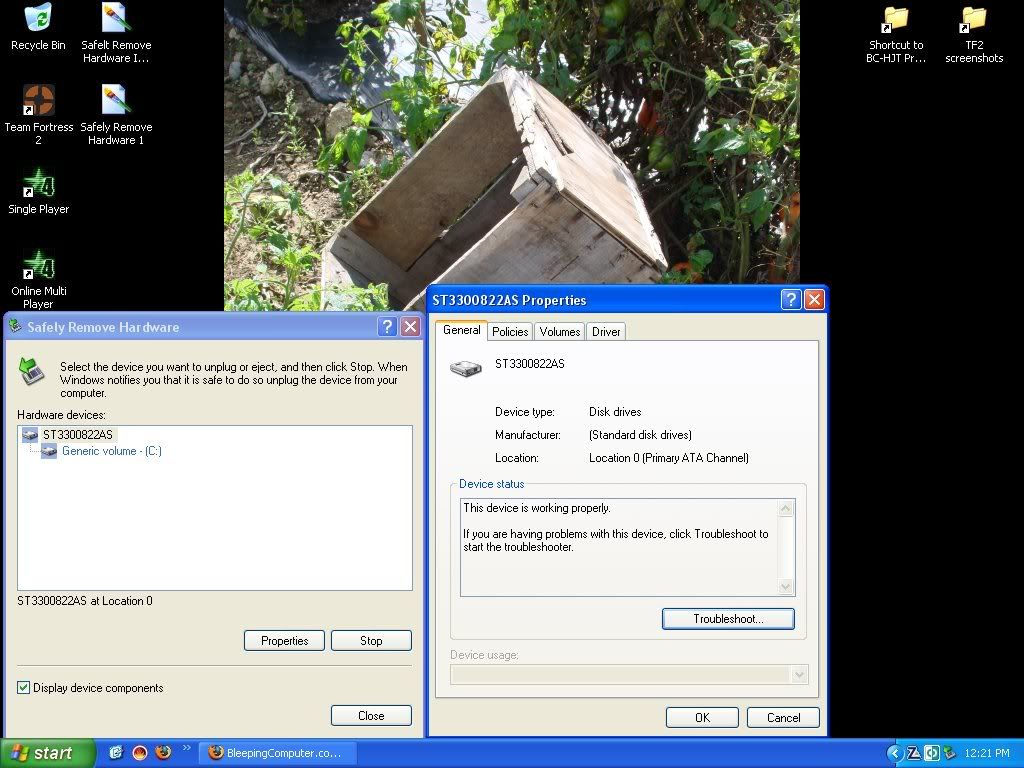
Task: Click the 'Disk drives' device type value
Action: (615, 412)
